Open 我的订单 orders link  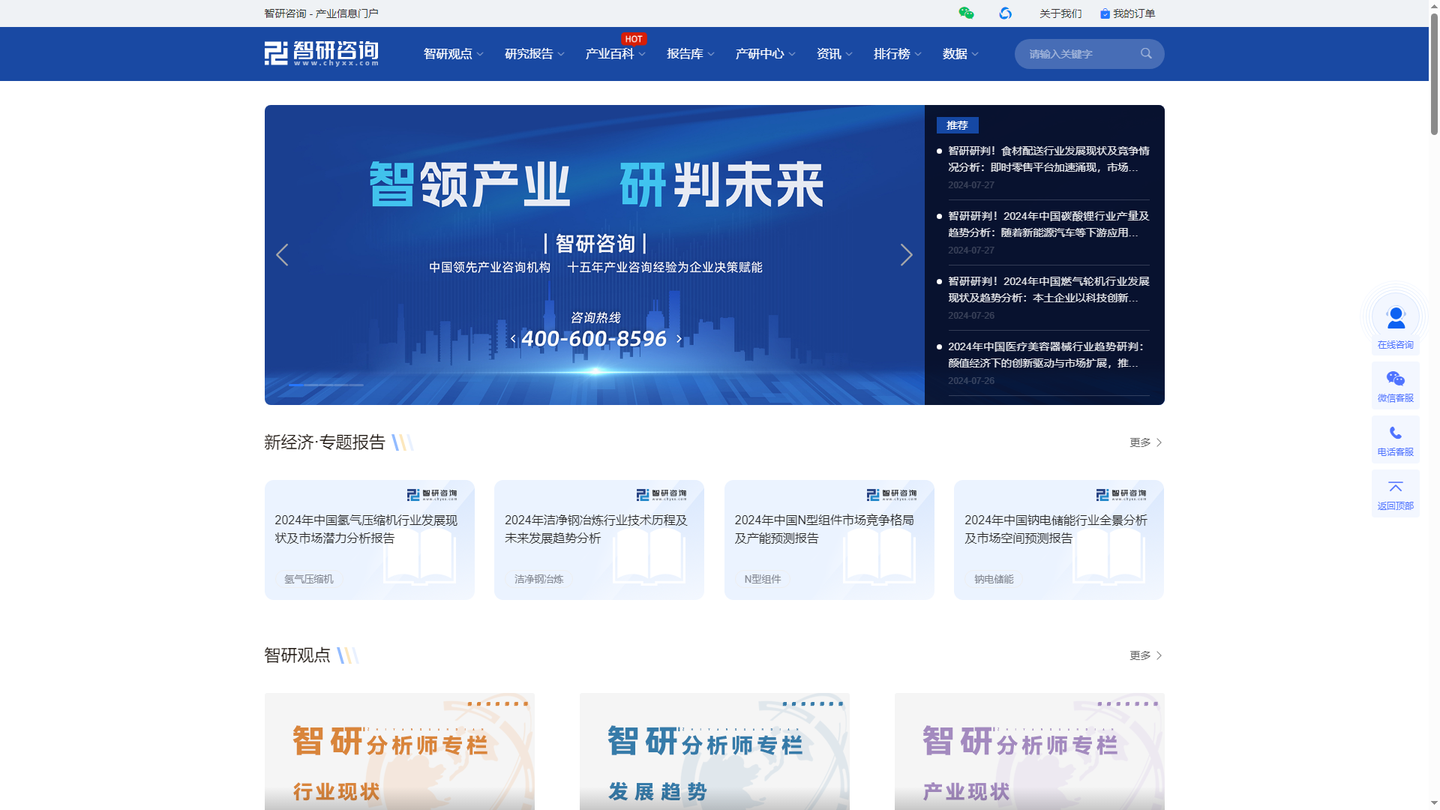pyautogui.click(x=1127, y=13)
